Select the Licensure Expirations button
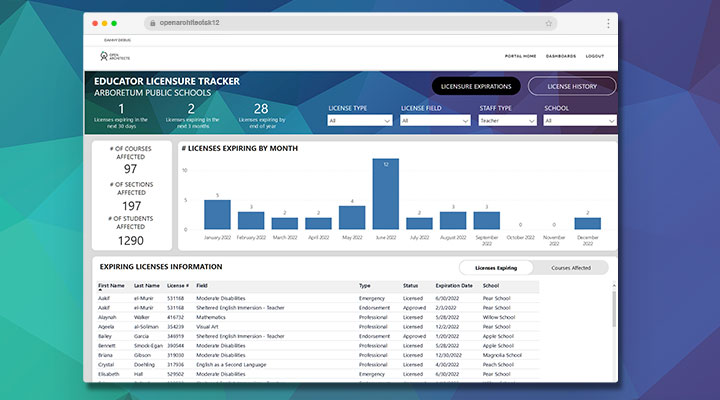 pyautogui.click(x=476, y=86)
